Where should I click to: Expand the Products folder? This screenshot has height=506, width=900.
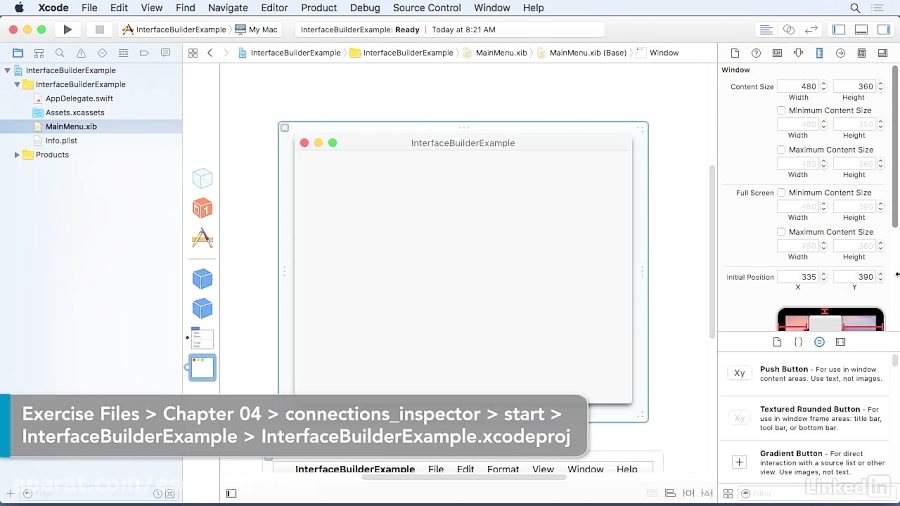click(x=17, y=155)
